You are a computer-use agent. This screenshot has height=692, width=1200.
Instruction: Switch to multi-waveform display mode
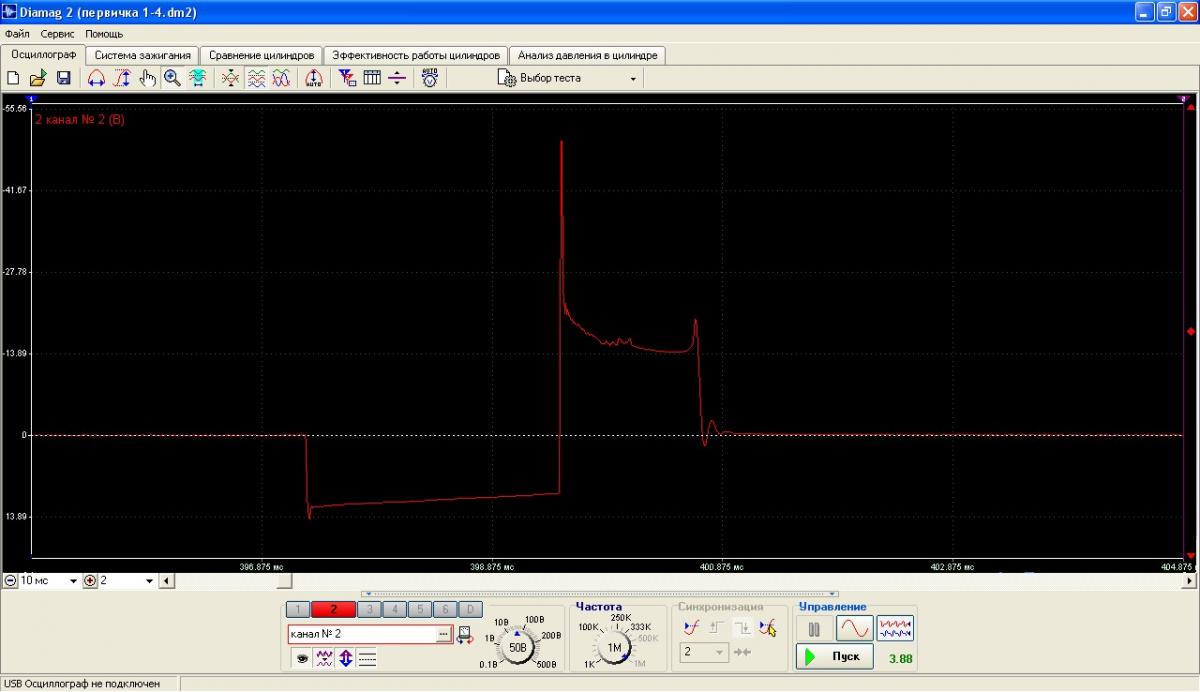895,629
